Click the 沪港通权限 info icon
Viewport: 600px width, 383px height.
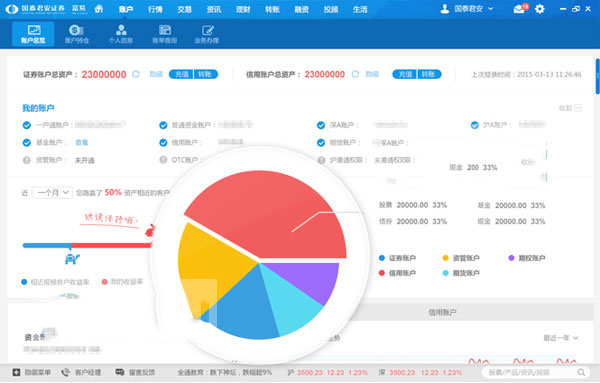[x=321, y=160]
